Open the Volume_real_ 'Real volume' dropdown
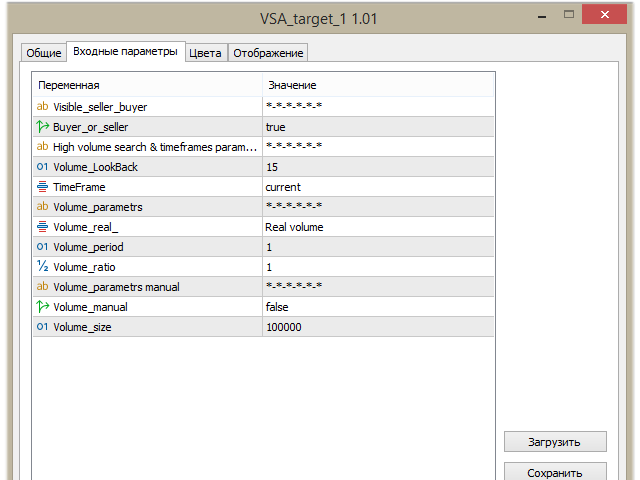Viewport: 640px width, 480px height. click(x=377, y=227)
